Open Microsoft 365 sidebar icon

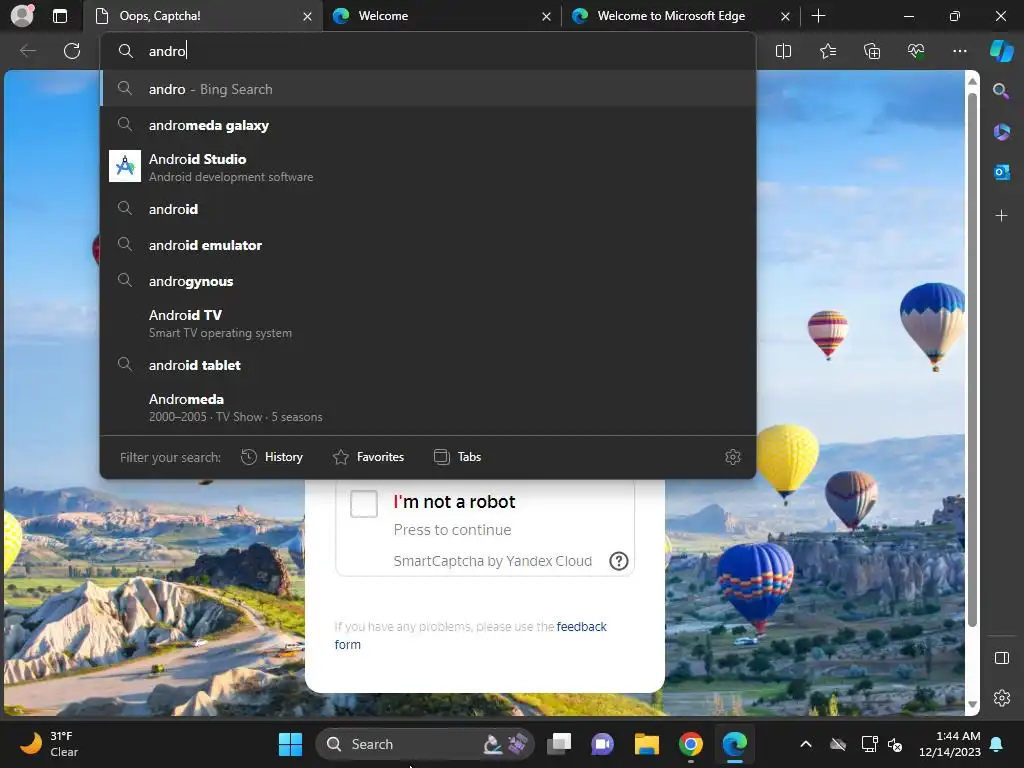click(x=1001, y=131)
